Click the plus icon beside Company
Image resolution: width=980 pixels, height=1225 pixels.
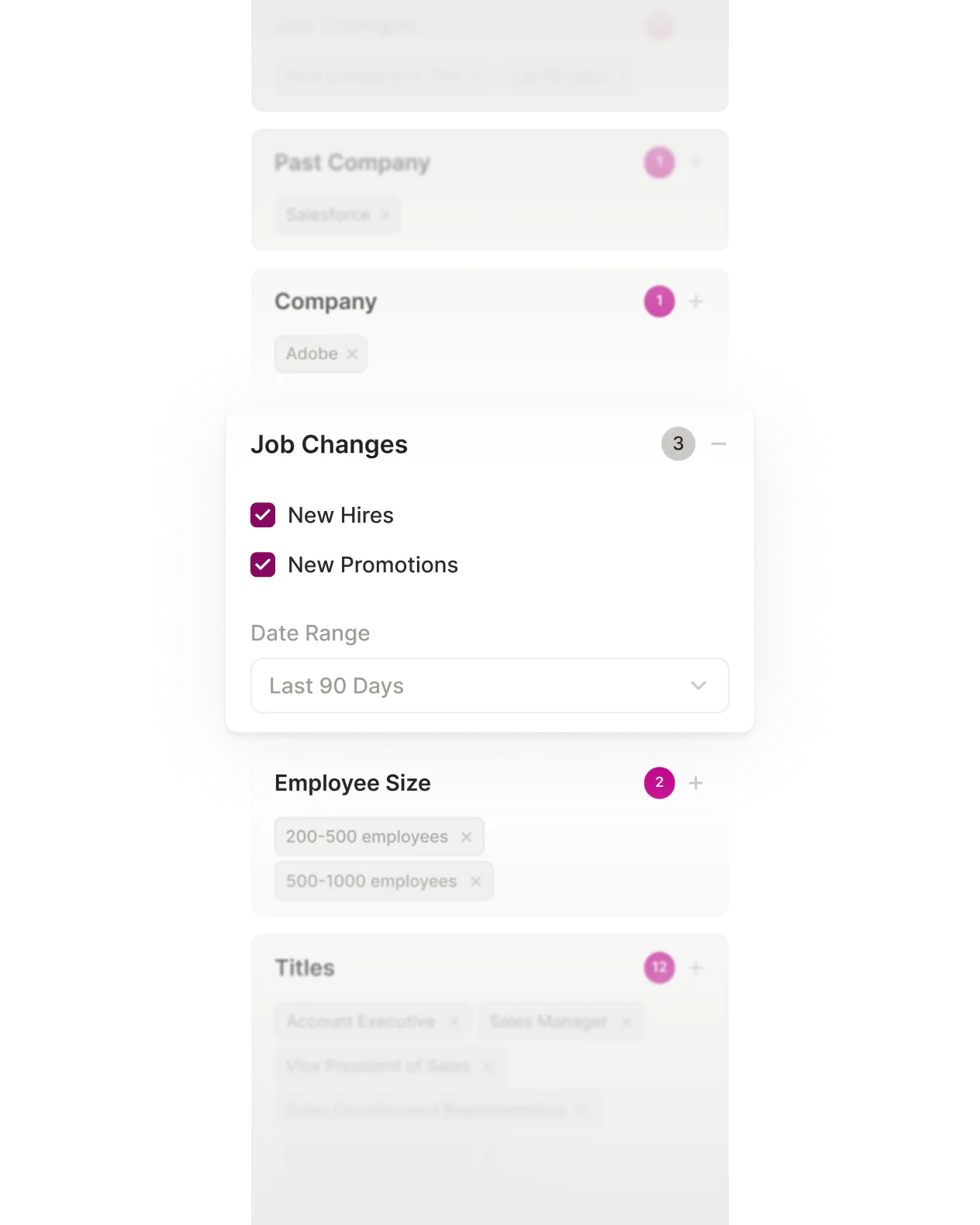[695, 301]
